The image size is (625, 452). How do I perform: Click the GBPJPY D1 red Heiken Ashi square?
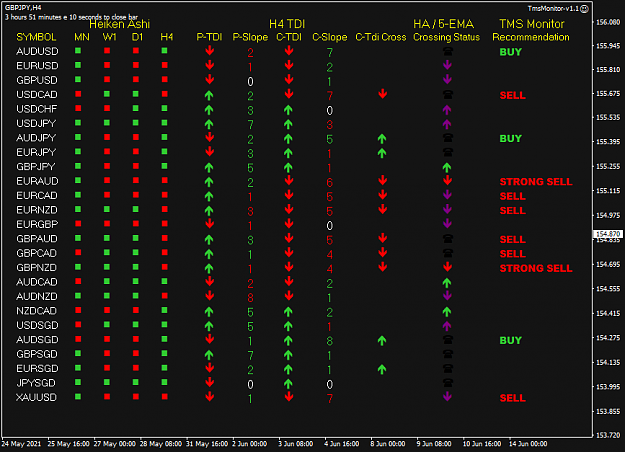[136, 166]
